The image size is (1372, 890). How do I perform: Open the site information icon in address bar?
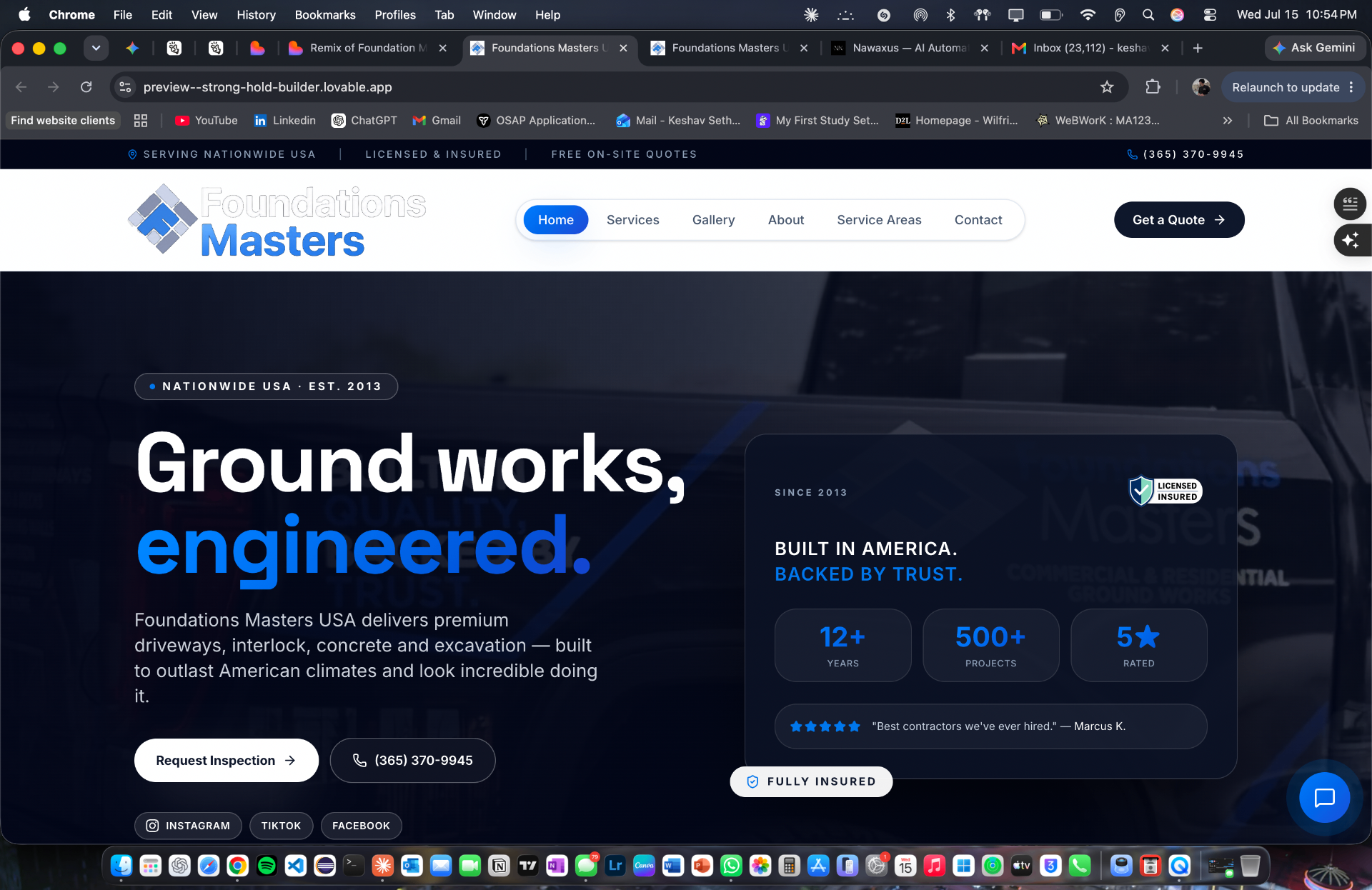(x=125, y=87)
